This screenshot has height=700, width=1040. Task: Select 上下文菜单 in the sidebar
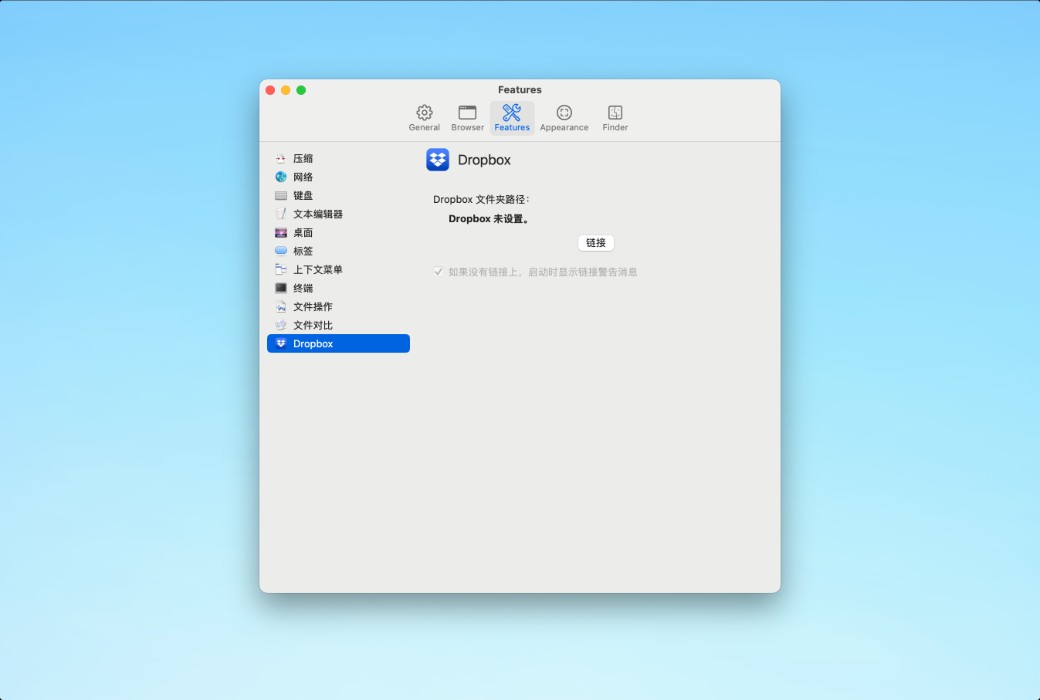coord(338,269)
